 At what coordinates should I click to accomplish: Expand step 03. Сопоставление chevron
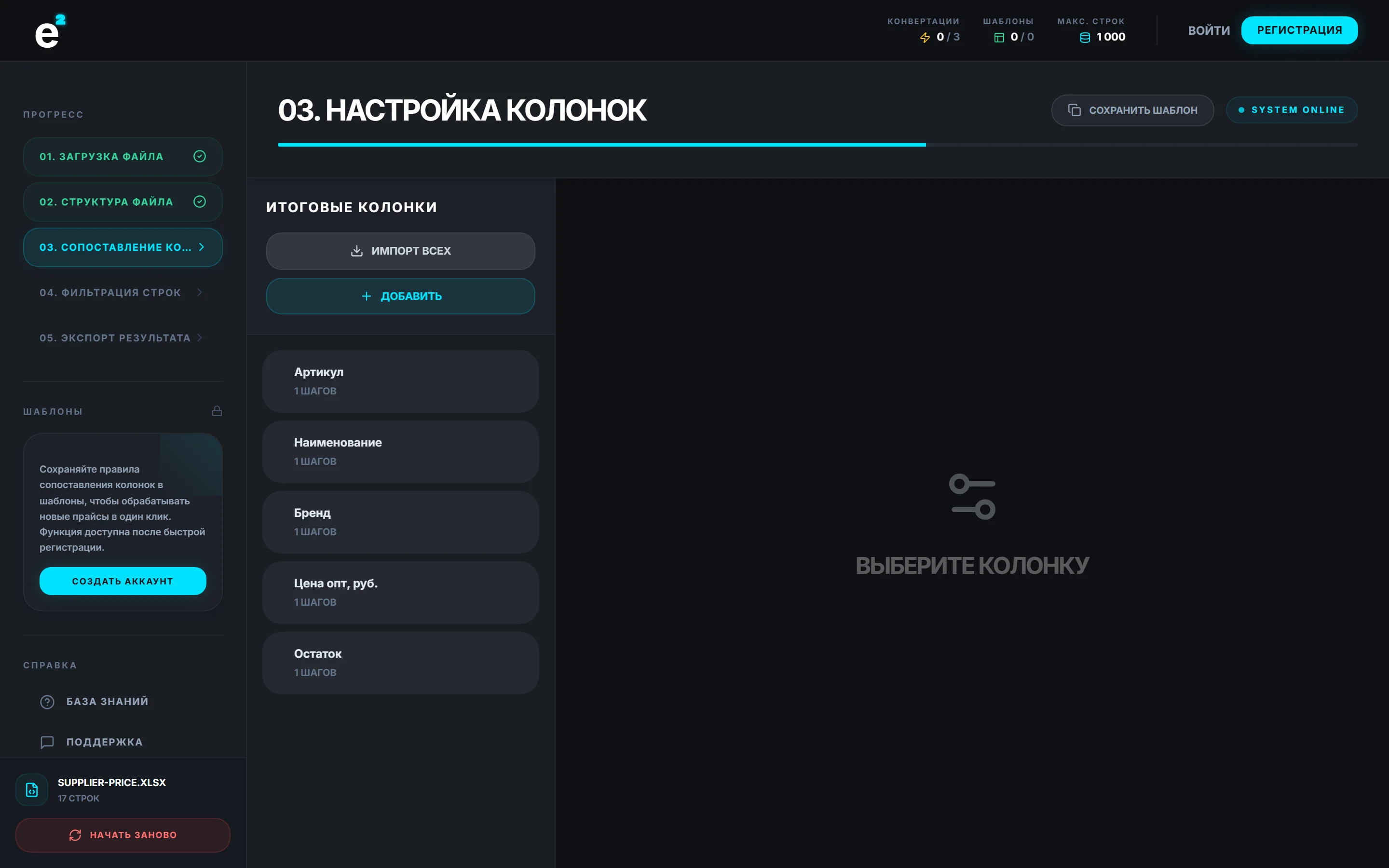coord(202,247)
